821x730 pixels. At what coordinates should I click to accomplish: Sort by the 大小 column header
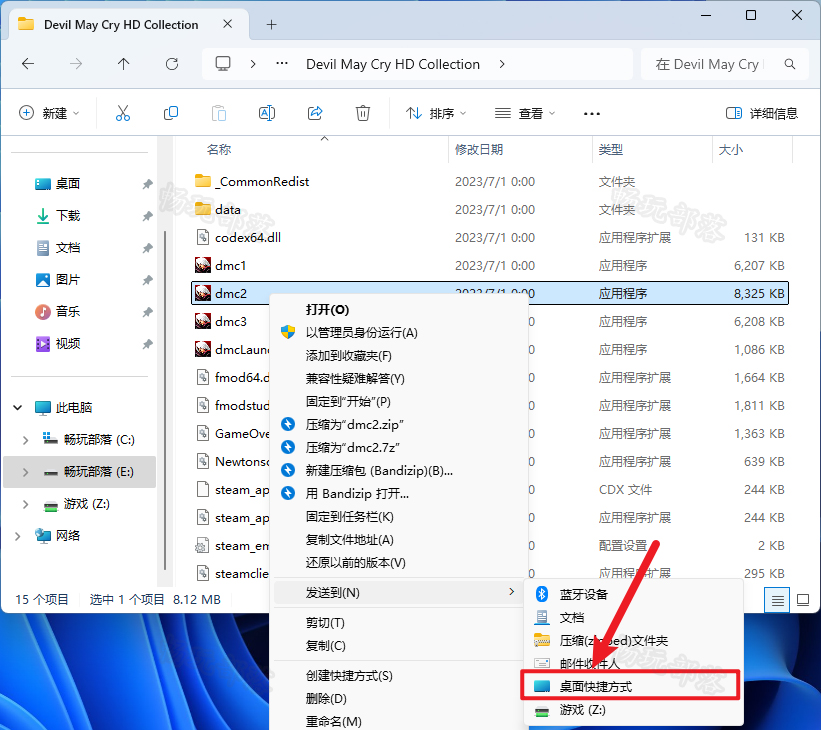pyautogui.click(x=731, y=150)
